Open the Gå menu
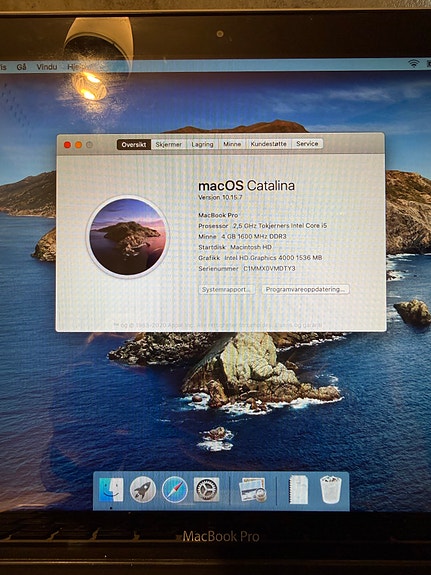Screen dimensions: 431x575 pyautogui.click(x=22, y=67)
